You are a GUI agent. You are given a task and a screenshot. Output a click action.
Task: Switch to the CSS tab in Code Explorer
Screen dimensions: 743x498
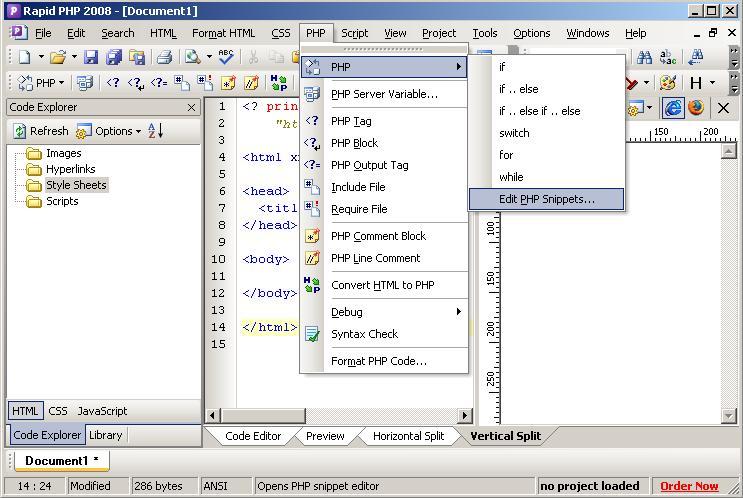(58, 411)
